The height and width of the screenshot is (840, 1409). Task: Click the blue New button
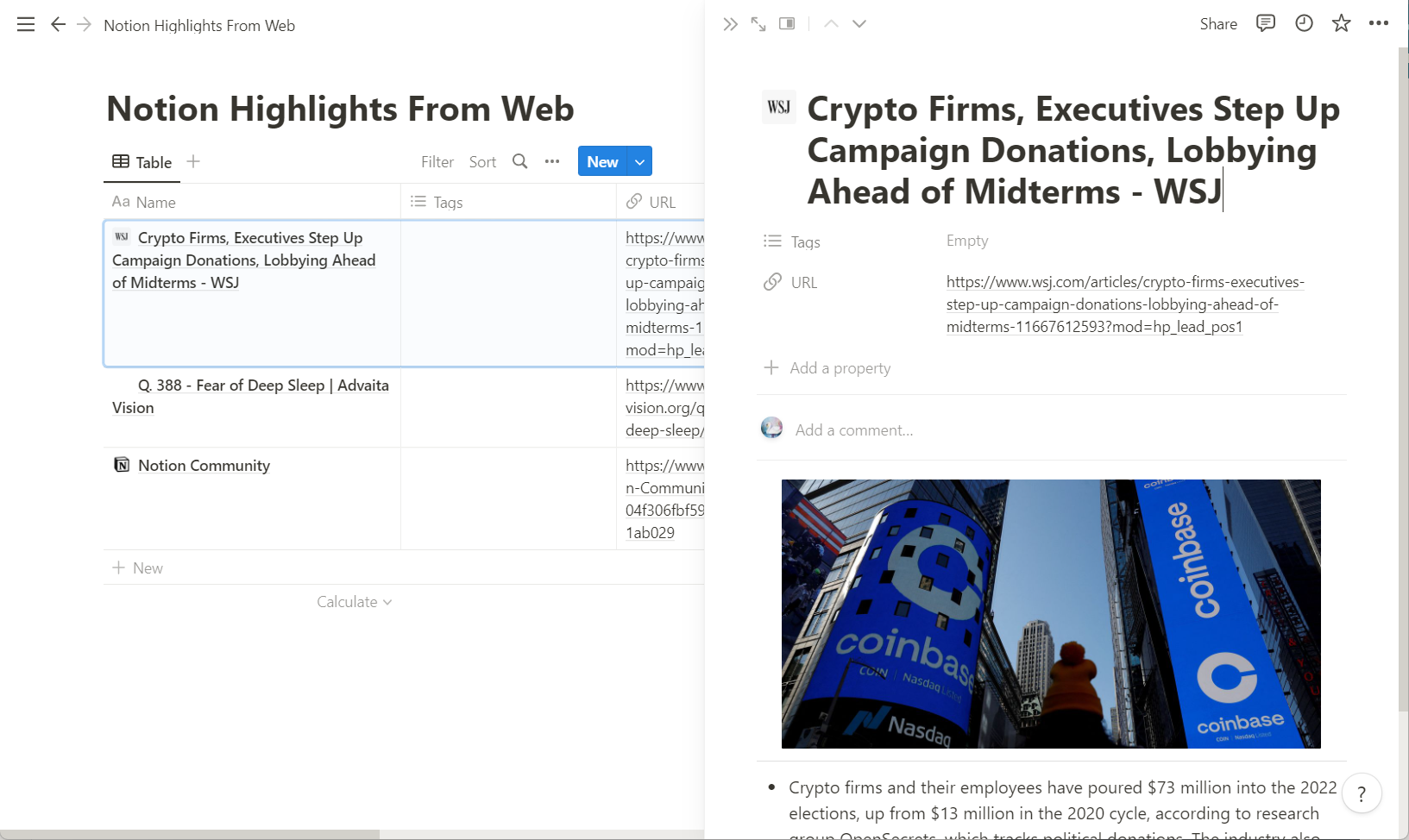pos(602,161)
